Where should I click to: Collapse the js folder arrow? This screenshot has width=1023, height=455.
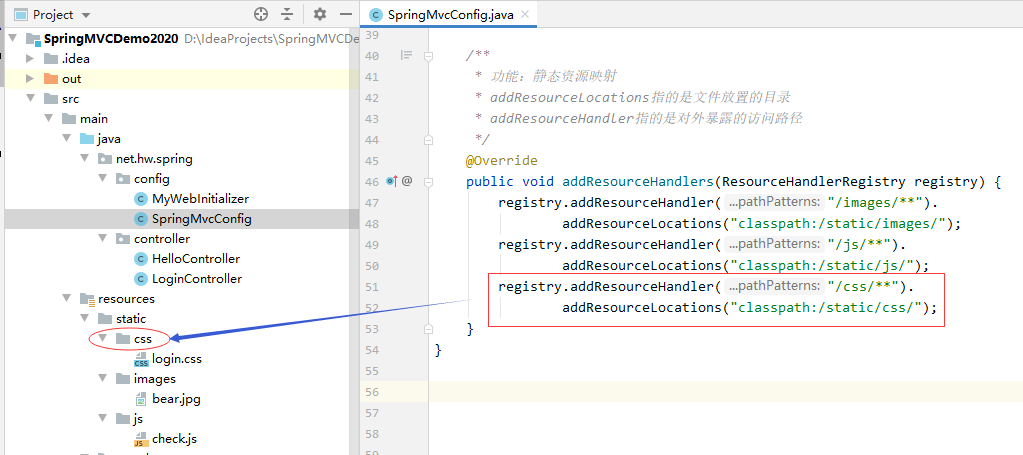click(102, 418)
